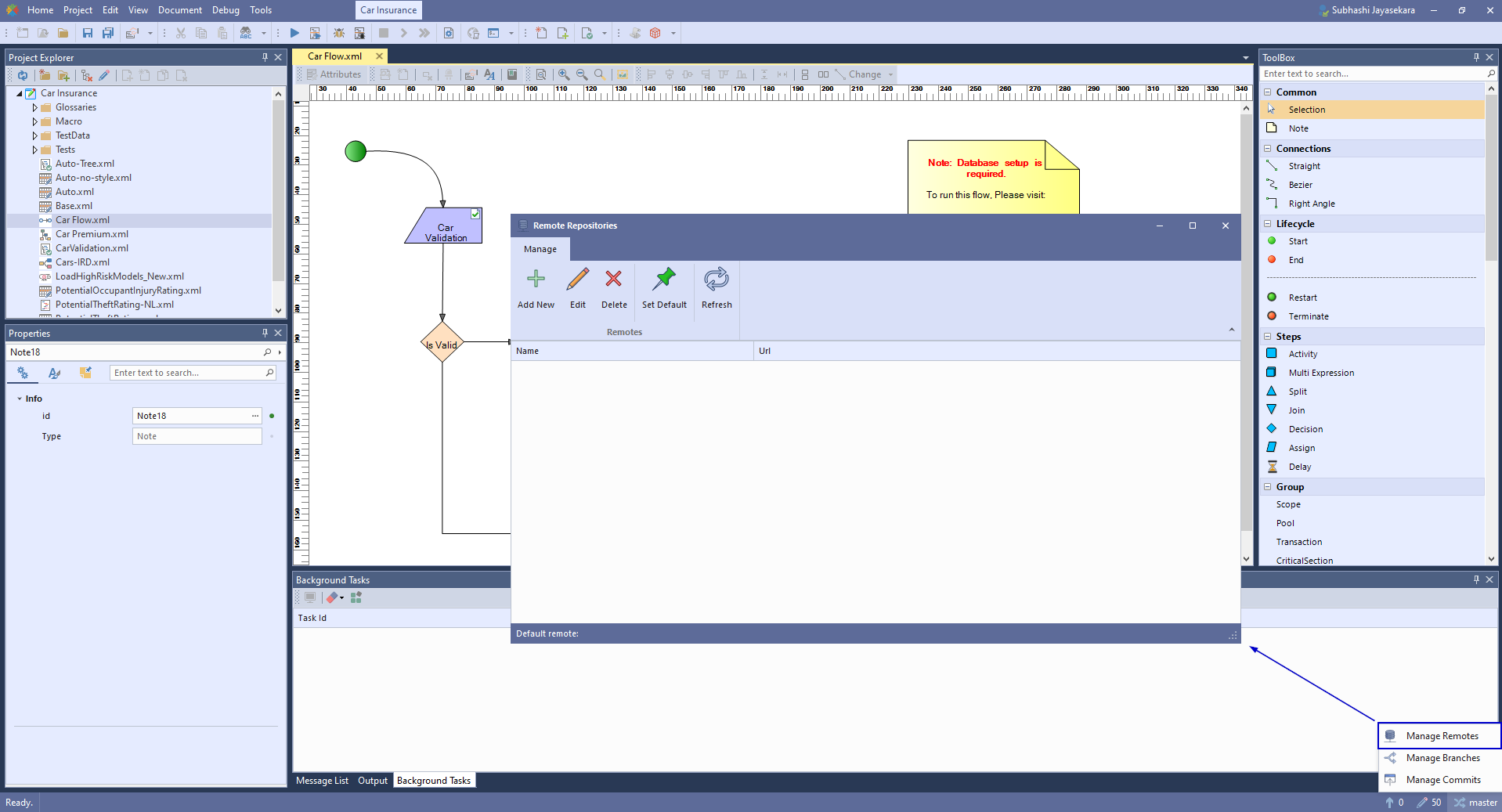
Task: Click Add New remote icon
Action: tap(536, 279)
